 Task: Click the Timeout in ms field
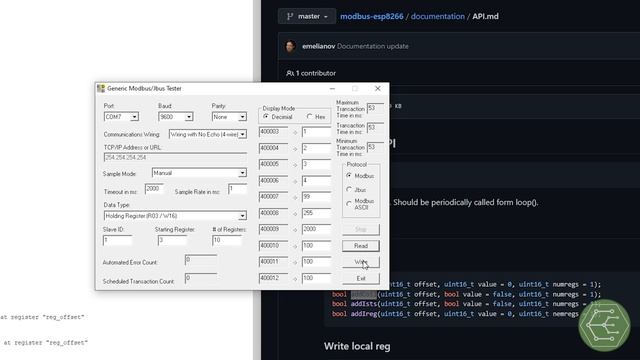coord(154,189)
